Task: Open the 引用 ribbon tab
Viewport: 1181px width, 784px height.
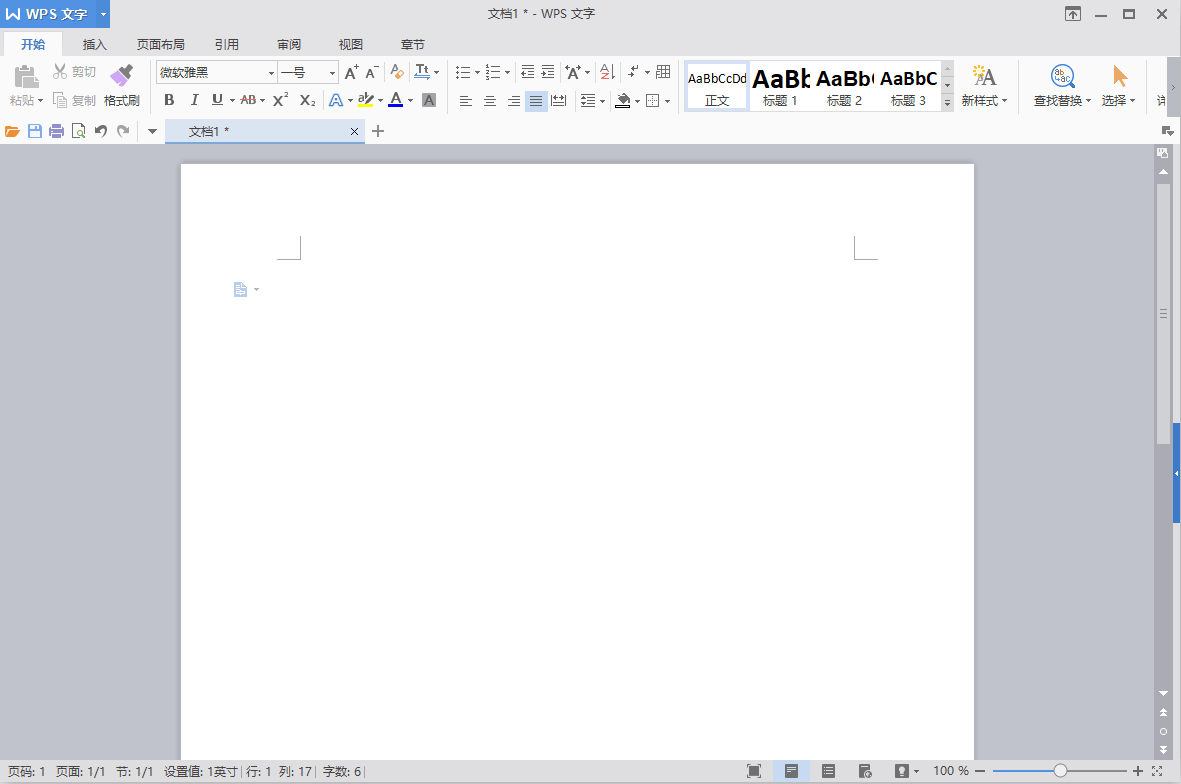Action: pyautogui.click(x=227, y=44)
